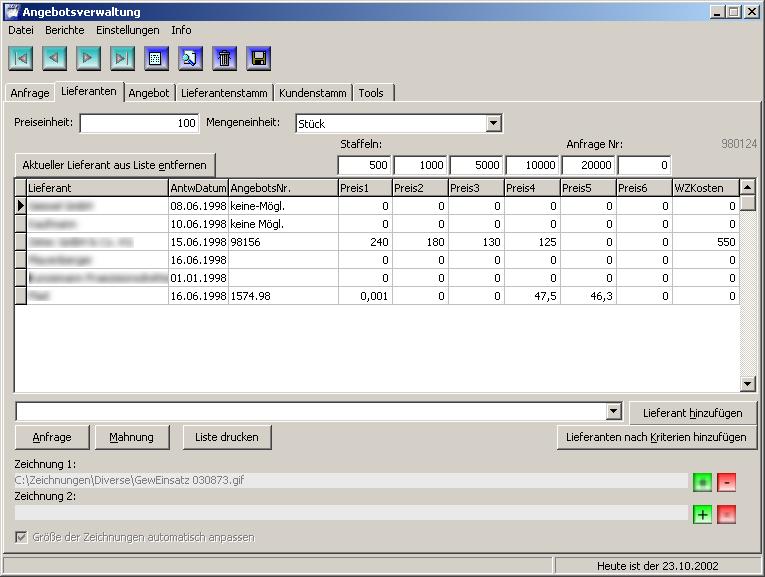This screenshot has height=577, width=765.
Task: Click the empty Zeichnung 2 path field
Action: (x=351, y=513)
